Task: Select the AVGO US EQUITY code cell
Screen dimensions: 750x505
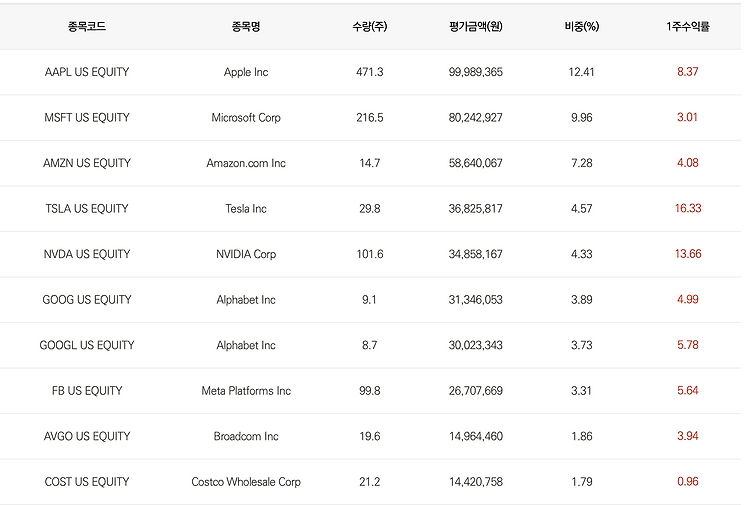Action: point(87,436)
